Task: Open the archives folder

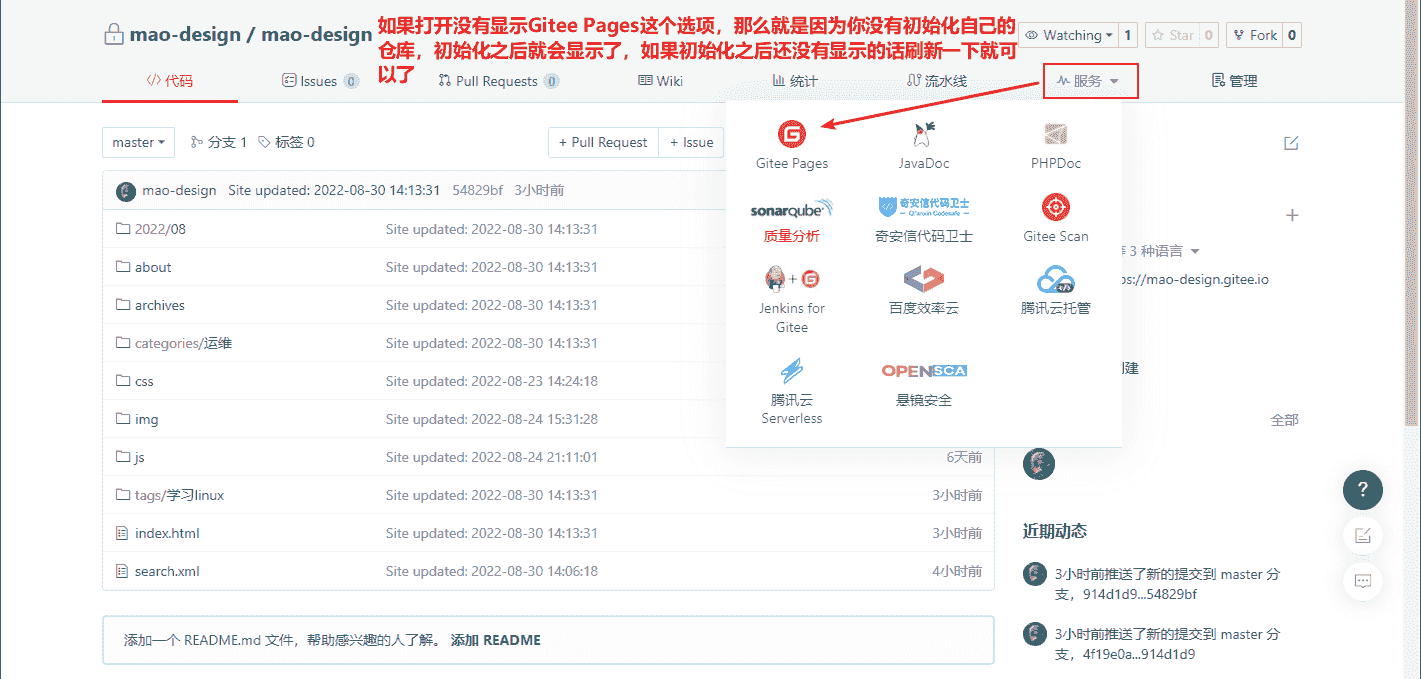Action: [159, 305]
